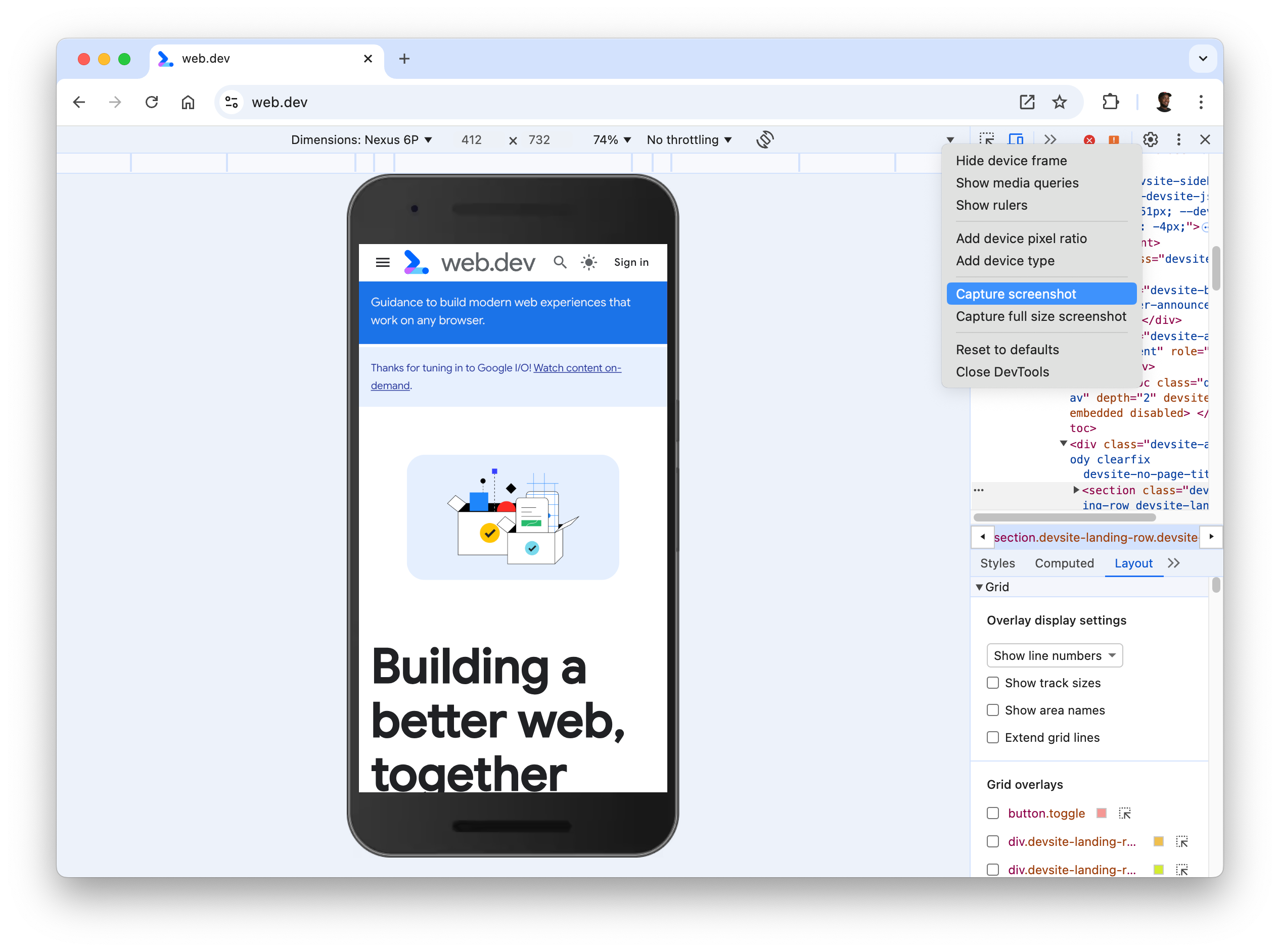
Task: Enable Show area names checkbox
Action: click(993, 709)
